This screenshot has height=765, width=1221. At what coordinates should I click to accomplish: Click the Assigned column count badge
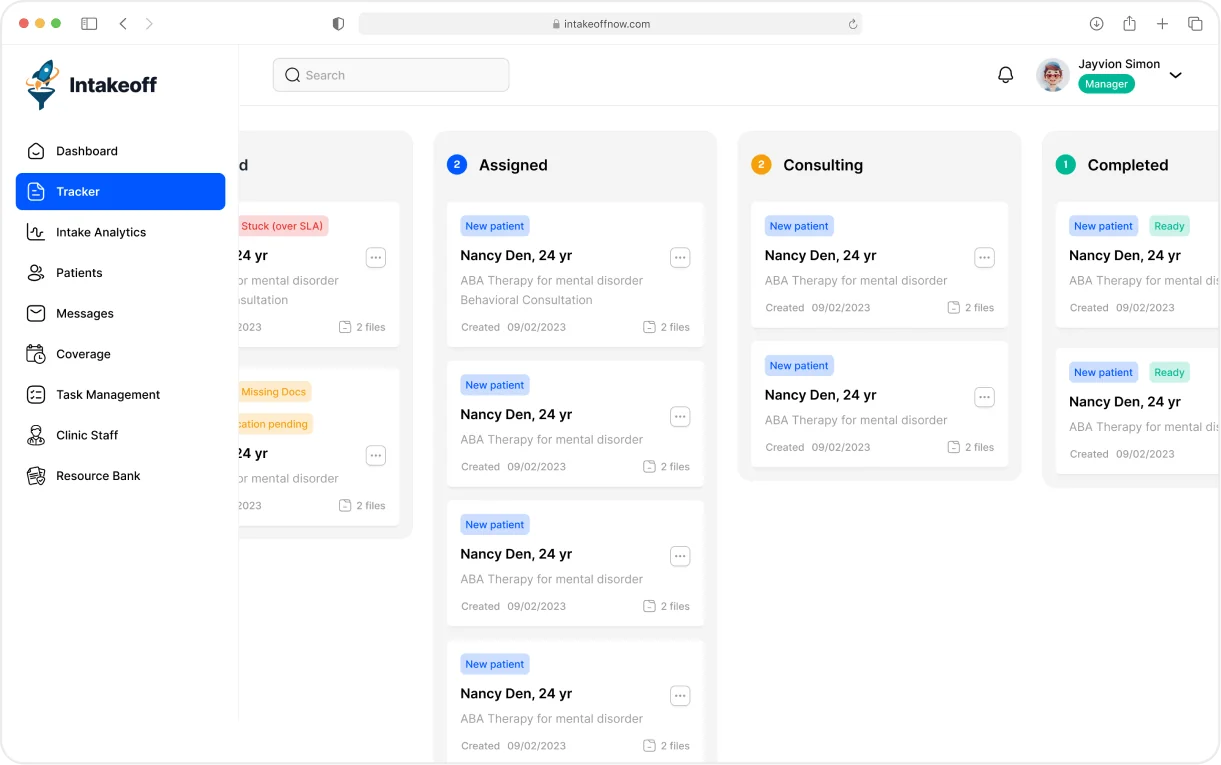pos(457,165)
